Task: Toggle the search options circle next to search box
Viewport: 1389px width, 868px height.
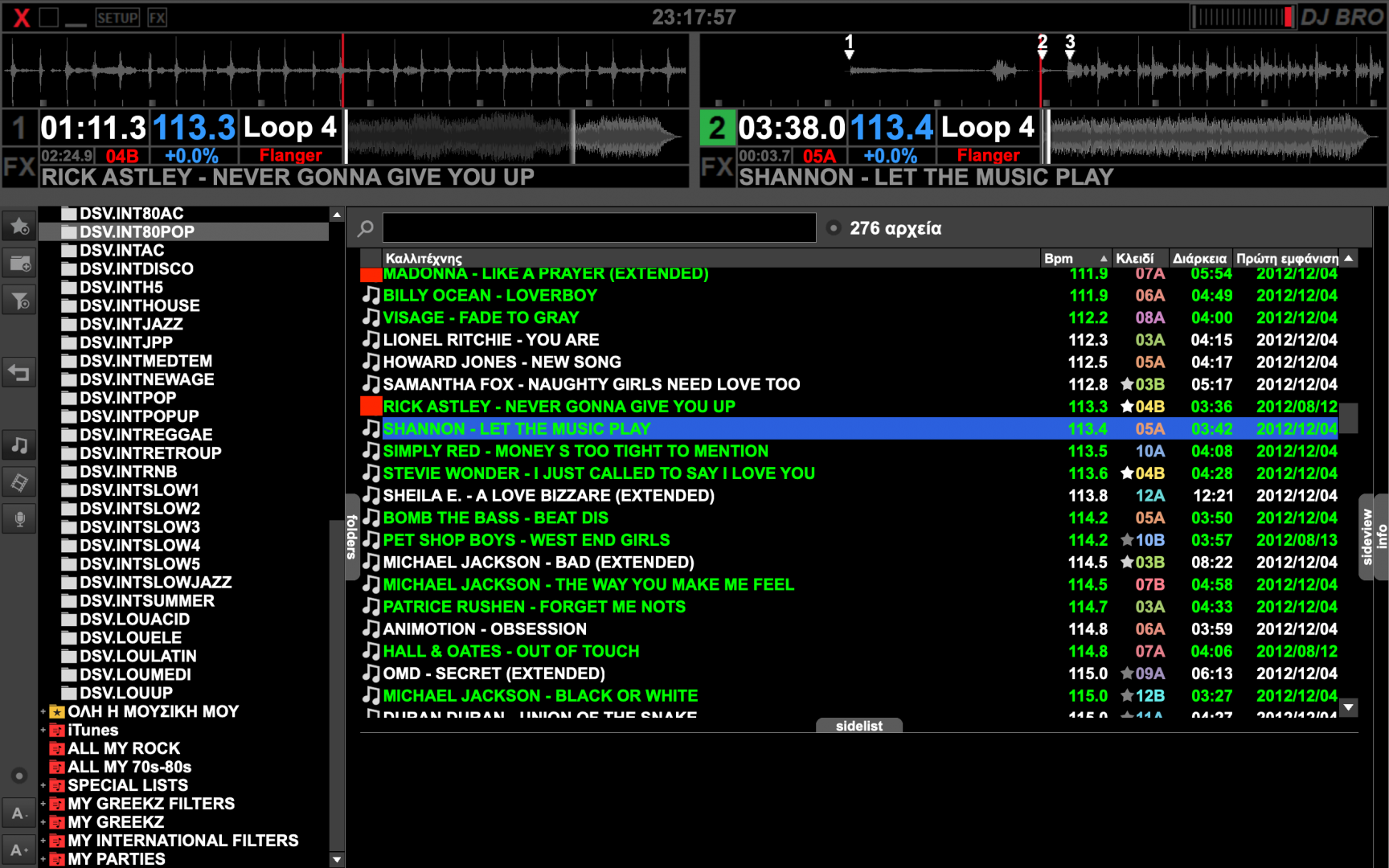Action: pos(834,228)
